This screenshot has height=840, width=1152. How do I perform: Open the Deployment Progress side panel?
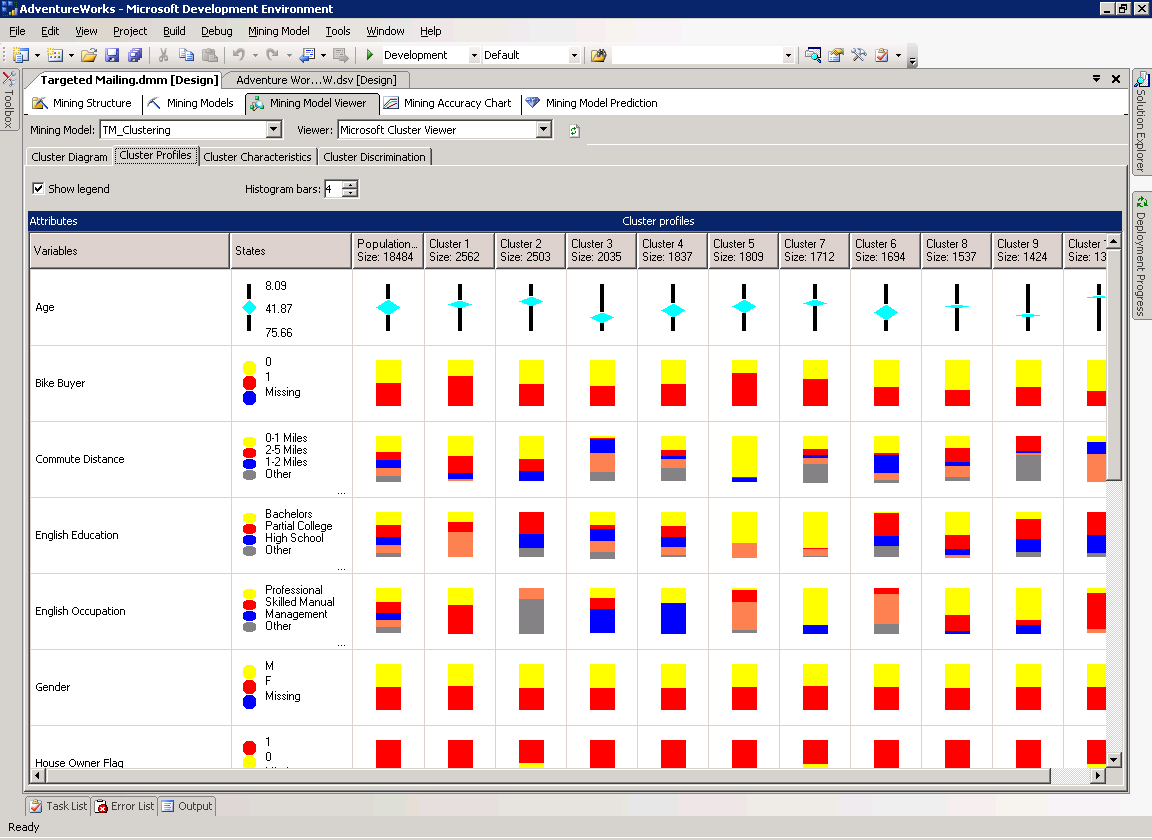1141,256
